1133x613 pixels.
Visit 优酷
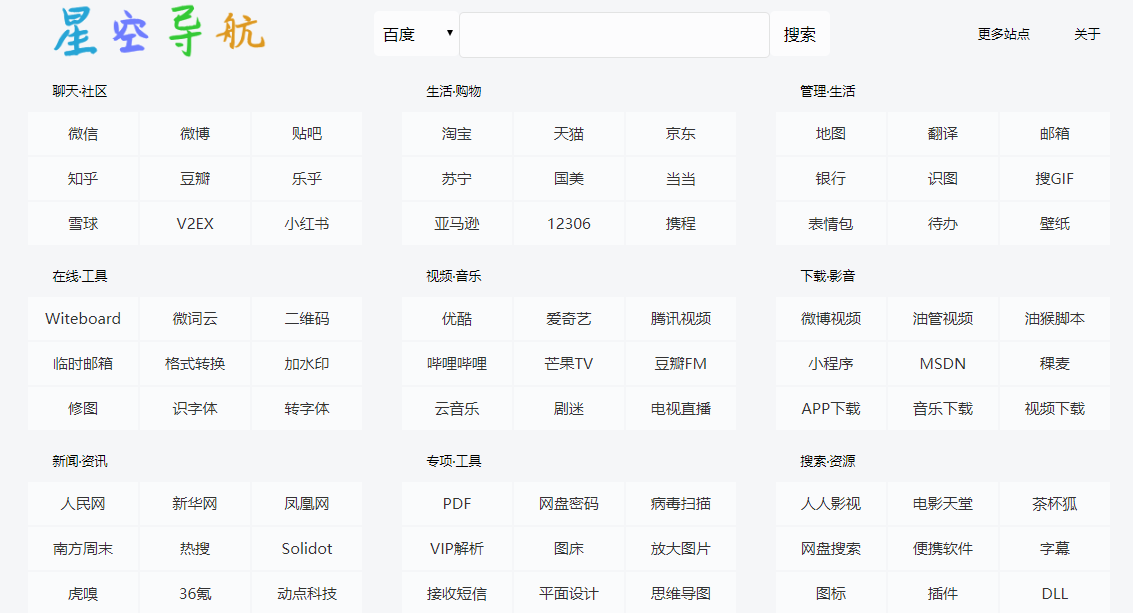457,319
